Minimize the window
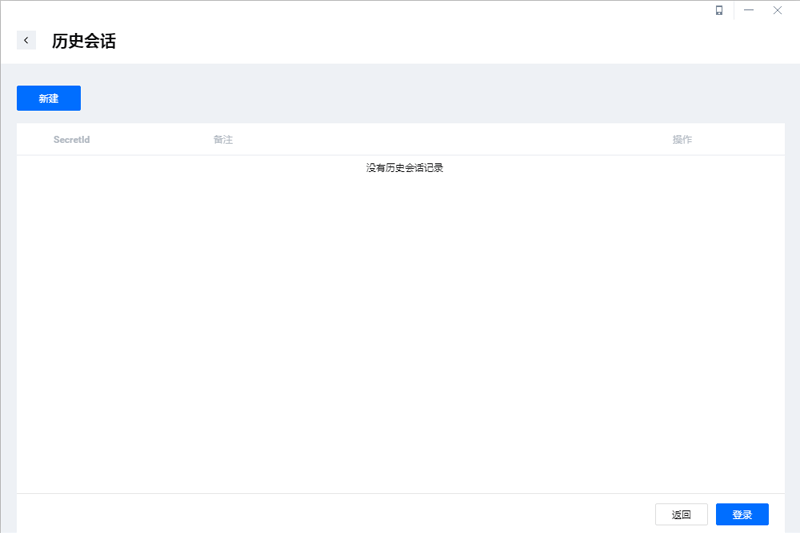This screenshot has width=800, height=533. [x=748, y=10]
